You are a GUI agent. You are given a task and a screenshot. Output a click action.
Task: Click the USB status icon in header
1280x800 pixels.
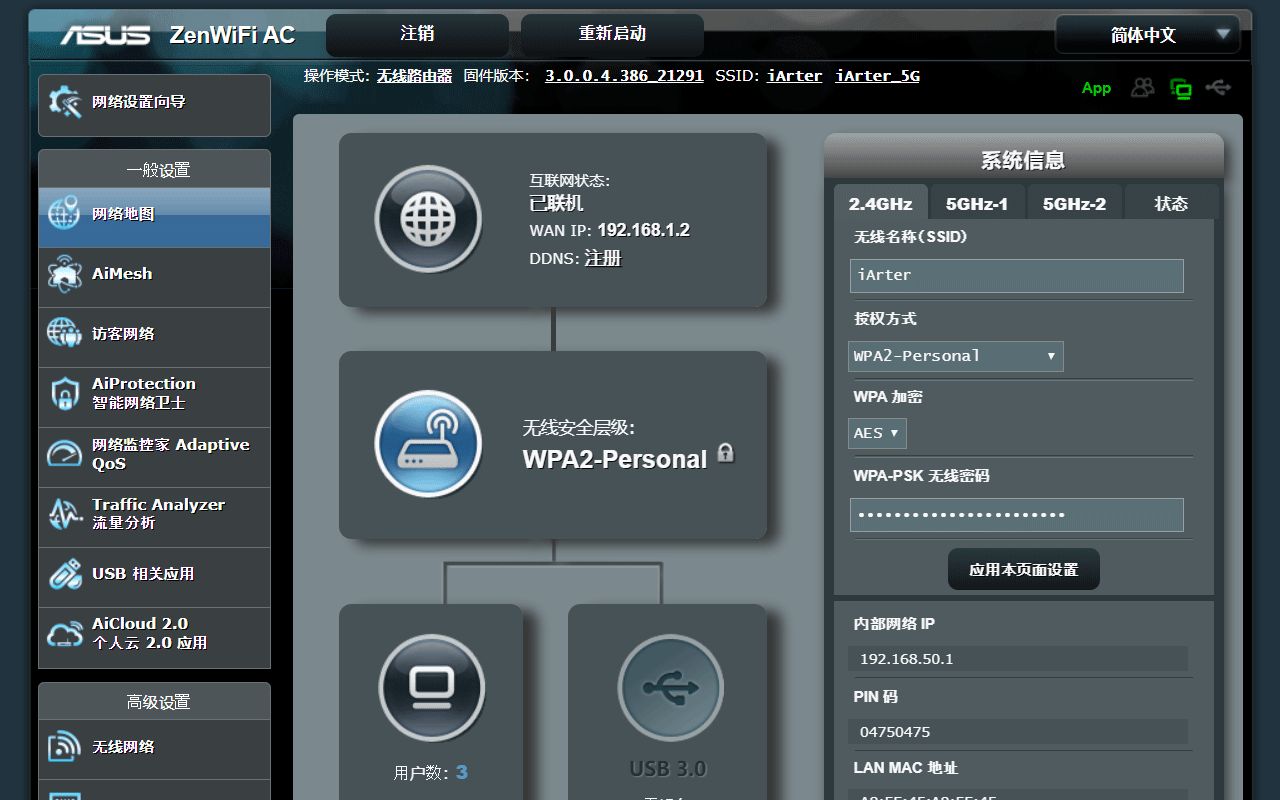click(x=1218, y=88)
